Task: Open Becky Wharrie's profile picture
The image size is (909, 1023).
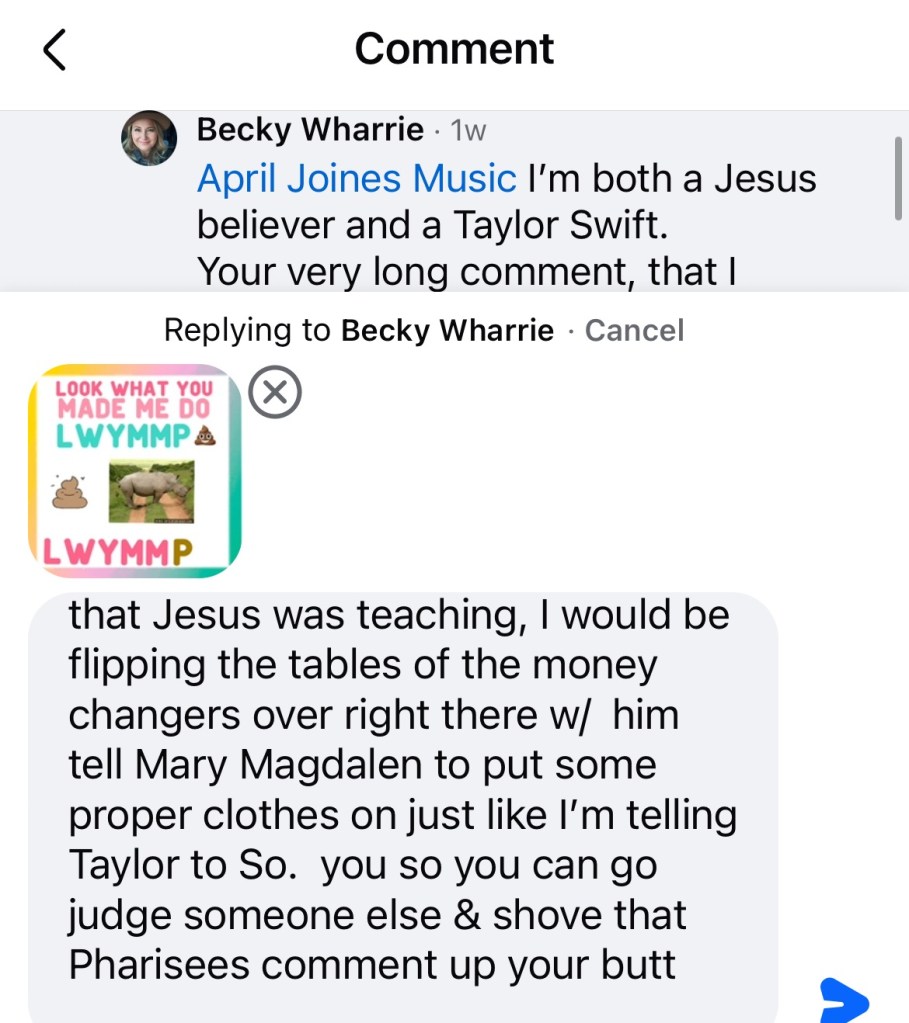Action: [x=149, y=137]
